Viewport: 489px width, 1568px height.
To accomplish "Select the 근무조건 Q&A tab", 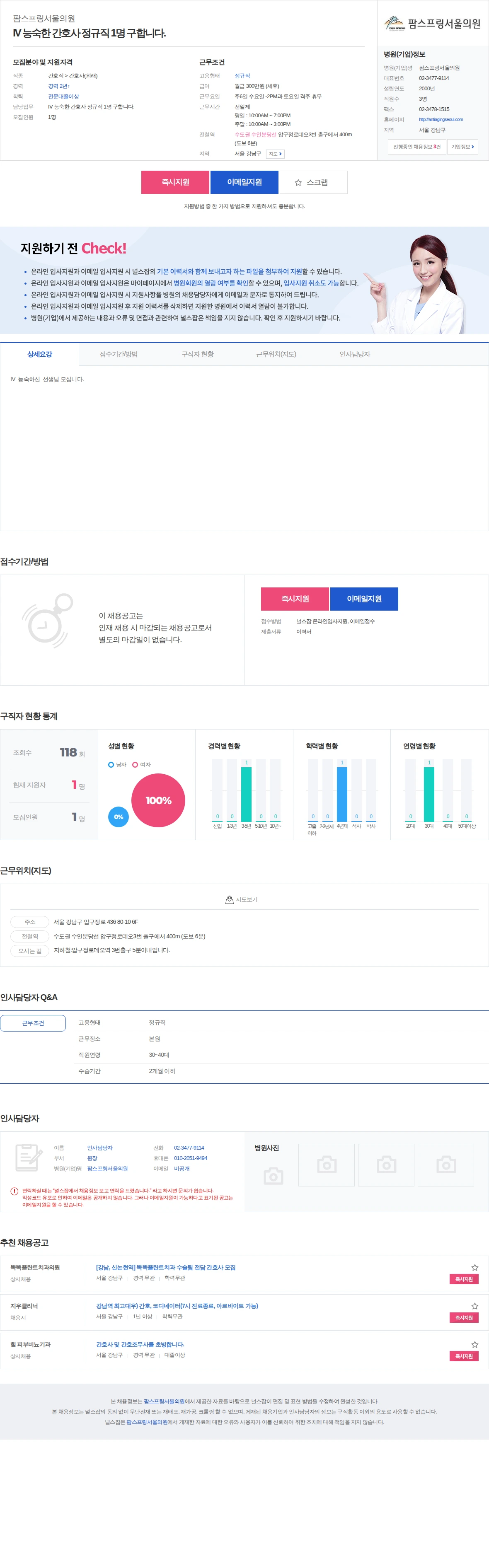I will click(x=33, y=1022).
